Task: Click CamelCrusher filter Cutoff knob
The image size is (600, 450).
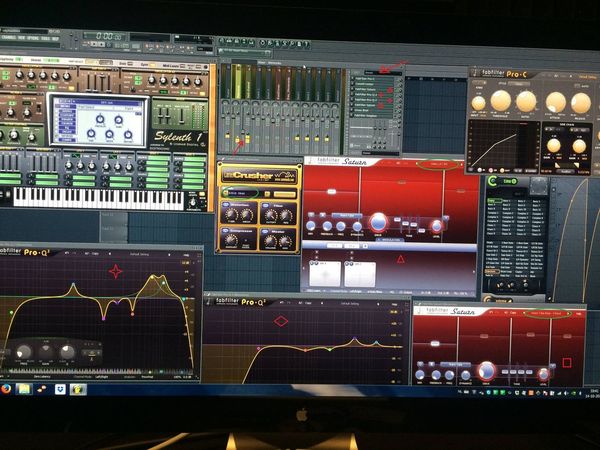Action: pos(271,215)
